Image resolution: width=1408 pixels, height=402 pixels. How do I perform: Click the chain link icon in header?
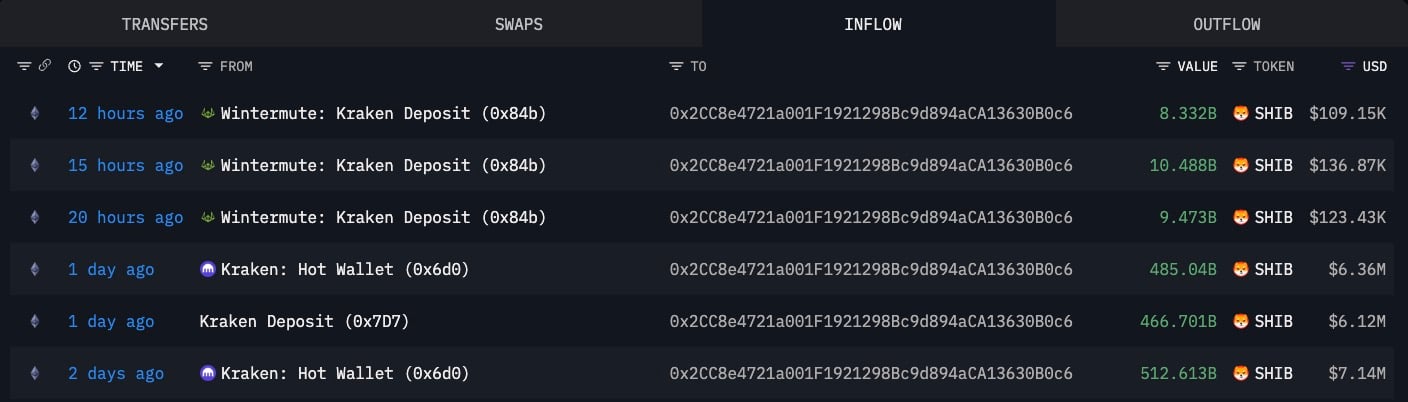pos(44,67)
